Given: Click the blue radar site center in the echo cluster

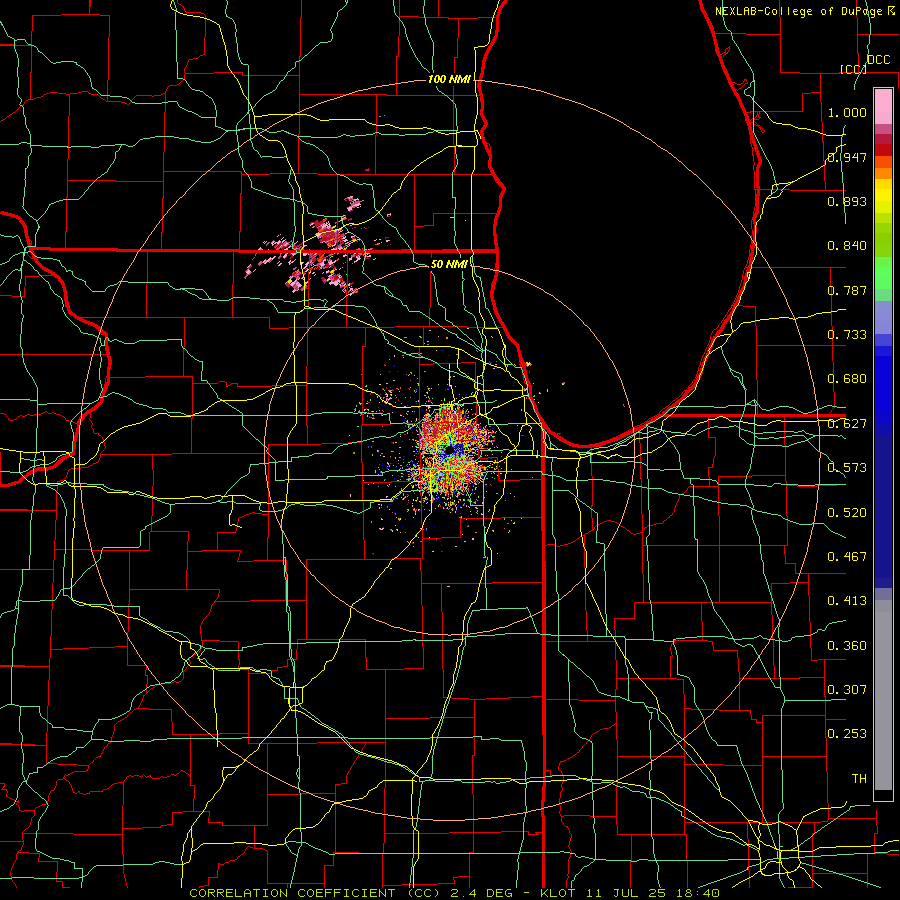Looking at the screenshot, I should [451, 451].
